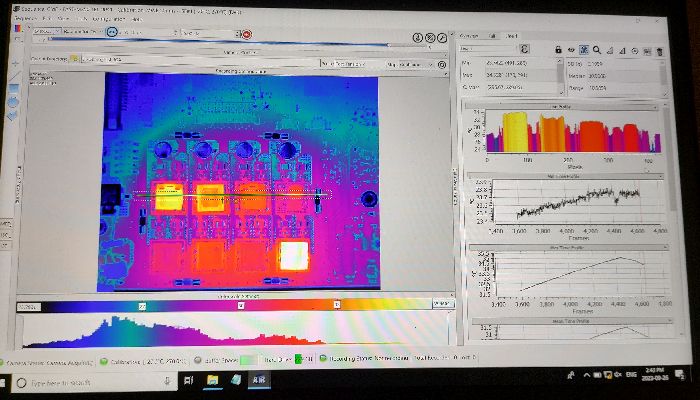Viewport: 700px width, 400px height.
Task: Select the first tab in the right panel
Action: (x=468, y=36)
